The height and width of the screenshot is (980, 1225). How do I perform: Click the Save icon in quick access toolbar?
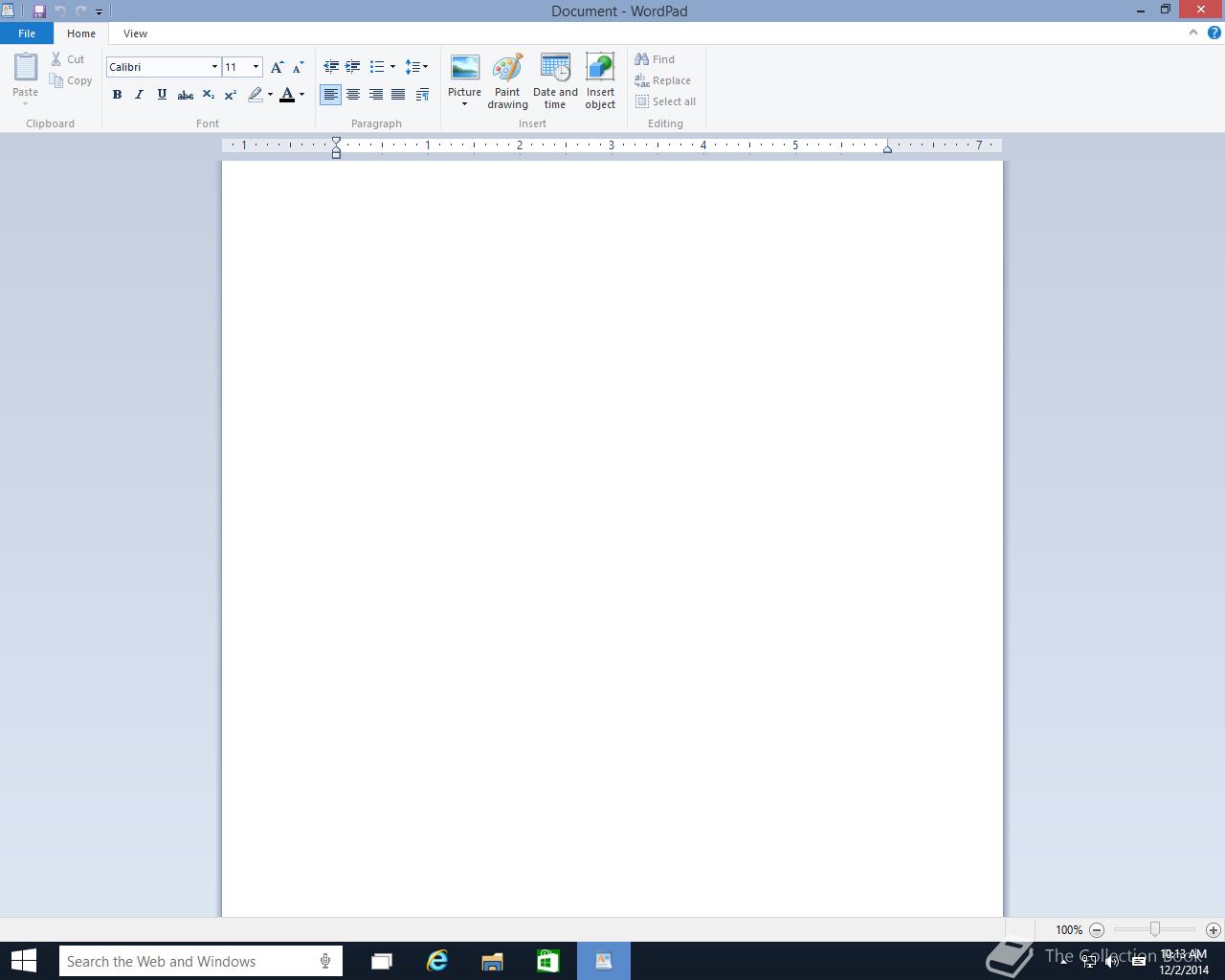pos(39,11)
